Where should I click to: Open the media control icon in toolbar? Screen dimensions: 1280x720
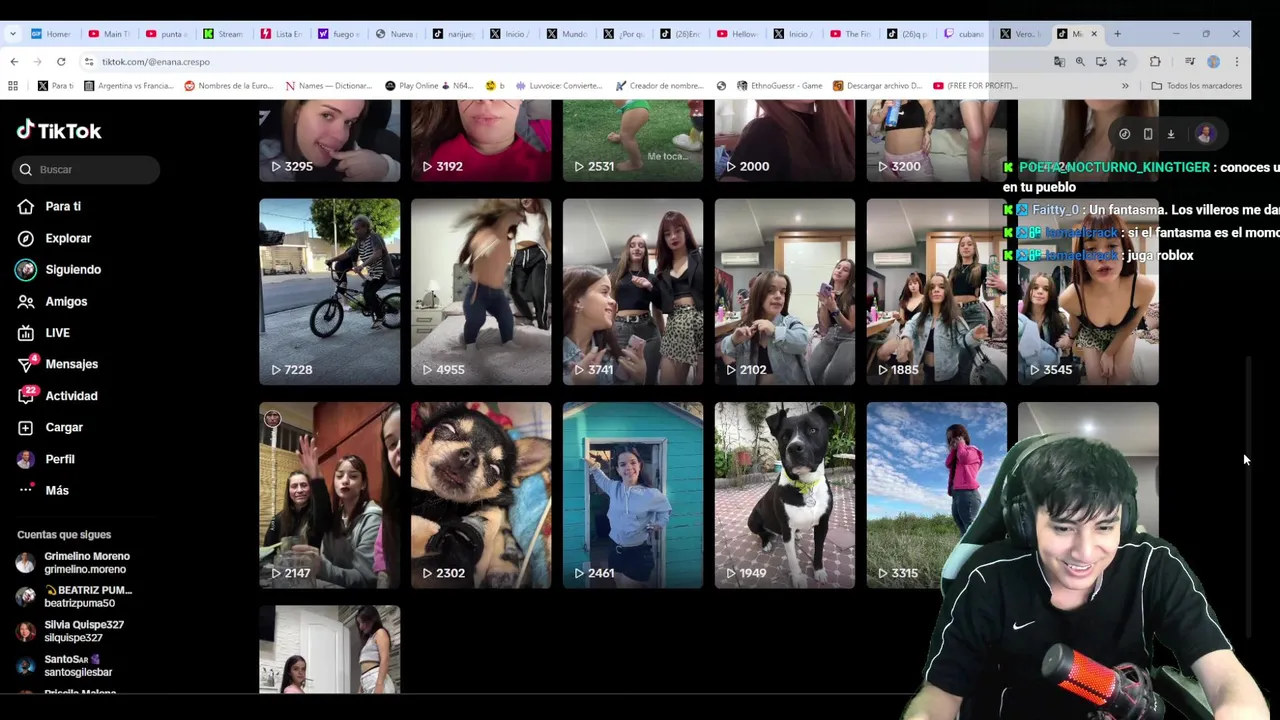[1189, 62]
